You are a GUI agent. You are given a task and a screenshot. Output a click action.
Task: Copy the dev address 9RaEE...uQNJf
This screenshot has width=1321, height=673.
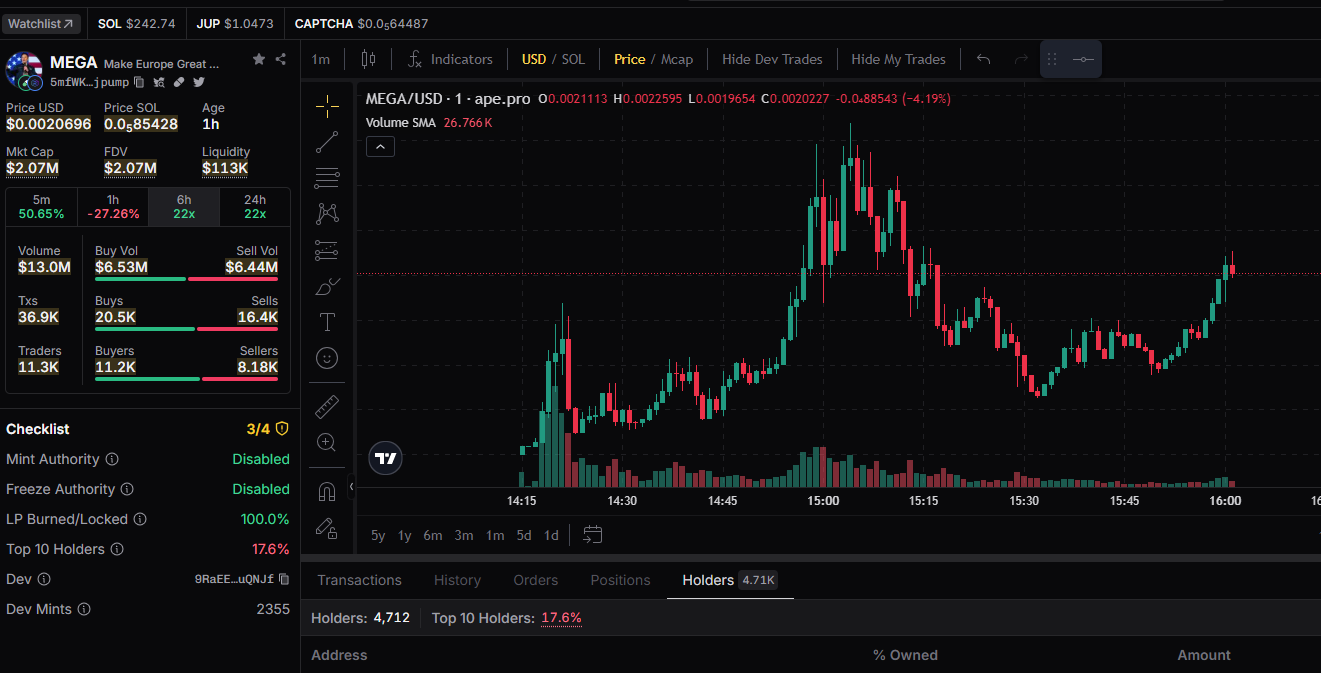click(284, 579)
